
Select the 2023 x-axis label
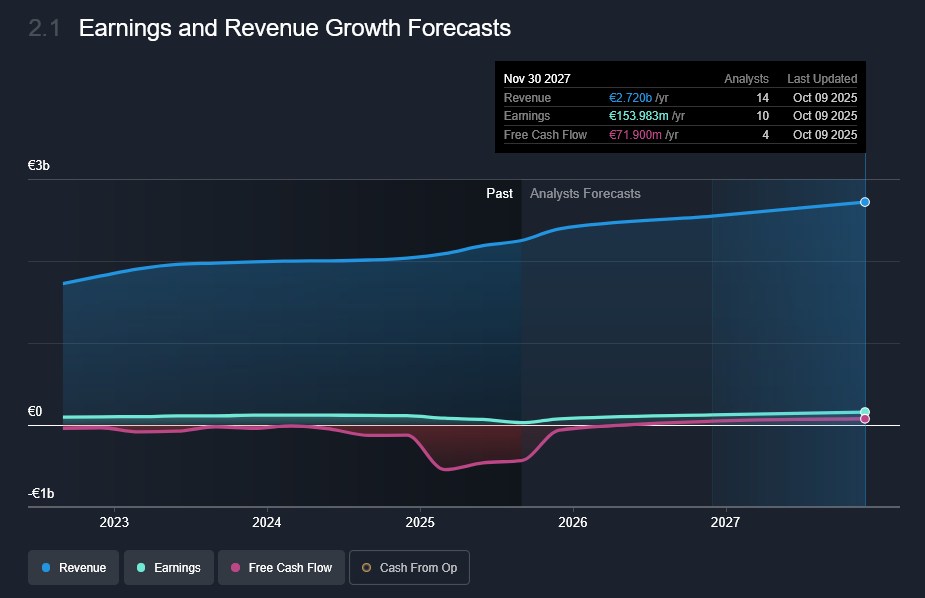(x=114, y=523)
